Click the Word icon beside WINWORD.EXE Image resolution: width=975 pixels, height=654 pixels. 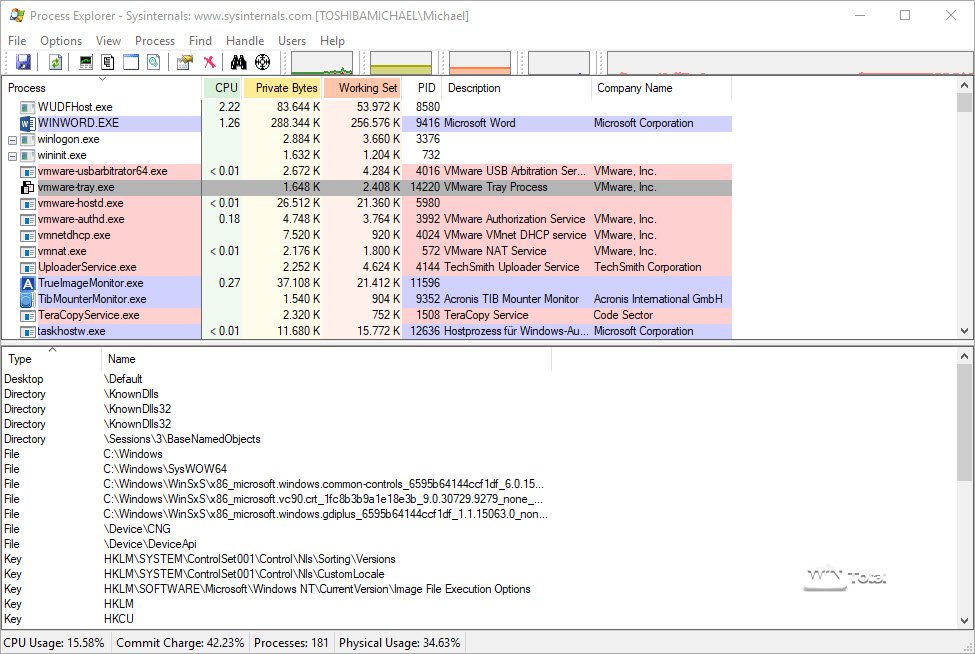point(27,123)
